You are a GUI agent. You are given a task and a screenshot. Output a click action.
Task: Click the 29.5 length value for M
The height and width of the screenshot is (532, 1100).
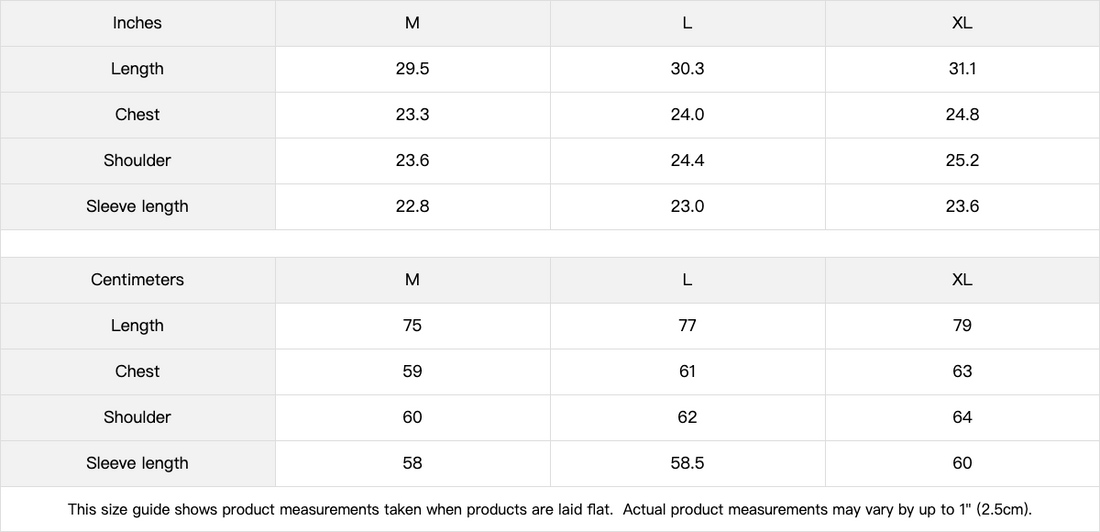pyautogui.click(x=412, y=69)
